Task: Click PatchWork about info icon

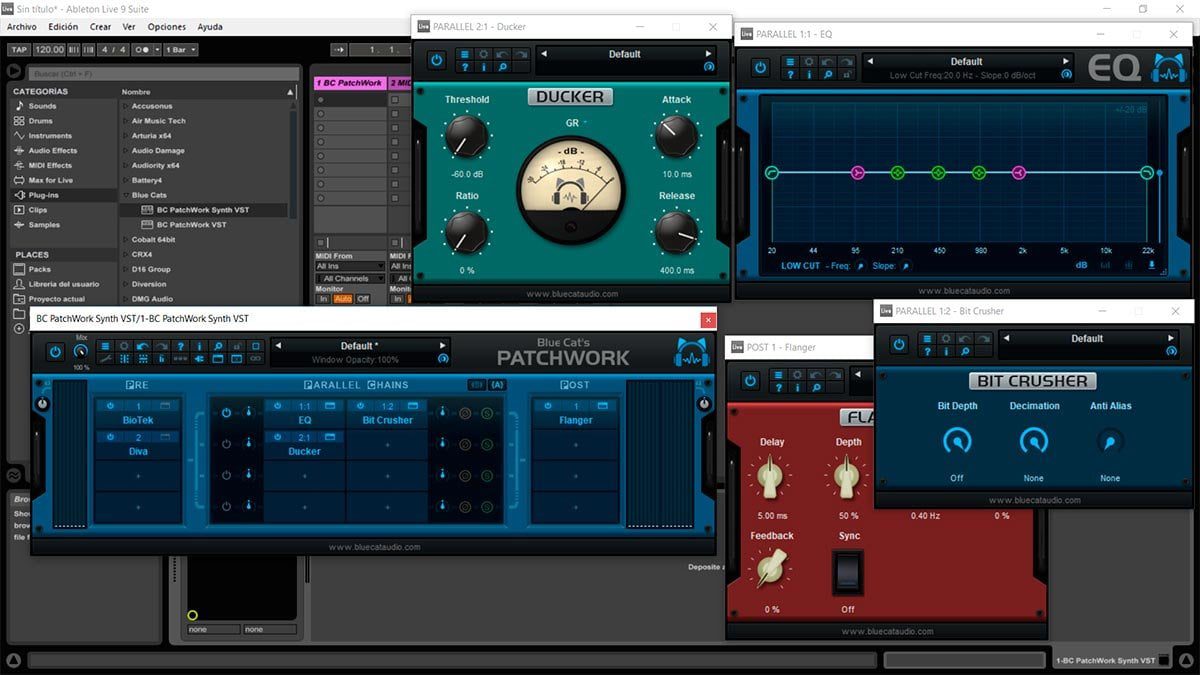Action: pos(199,346)
